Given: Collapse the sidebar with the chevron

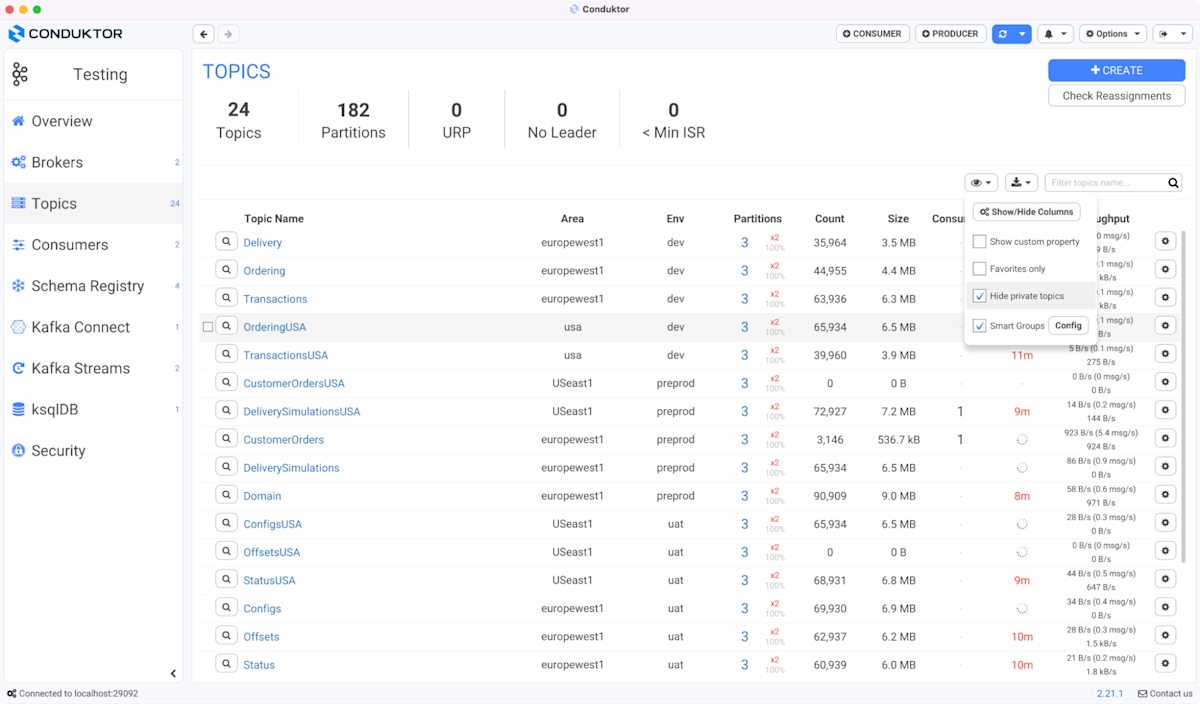Looking at the screenshot, I should click(x=173, y=674).
